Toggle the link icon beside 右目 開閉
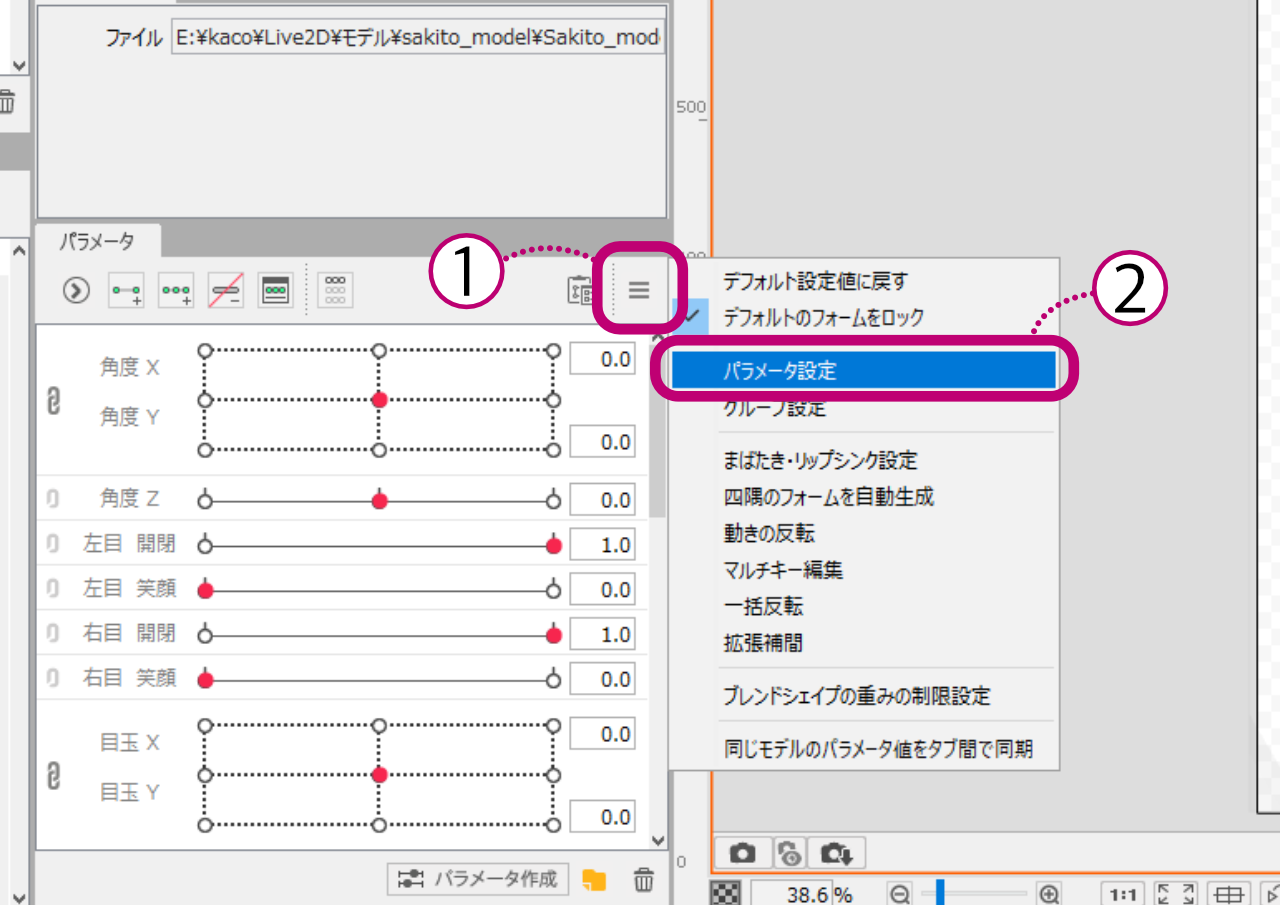Screen dimensions: 1280x905 click(x=54, y=633)
